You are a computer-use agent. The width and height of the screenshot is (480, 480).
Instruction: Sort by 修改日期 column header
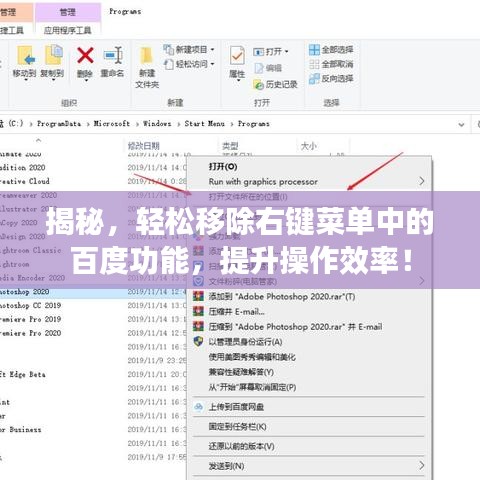pyautogui.click(x=143, y=146)
